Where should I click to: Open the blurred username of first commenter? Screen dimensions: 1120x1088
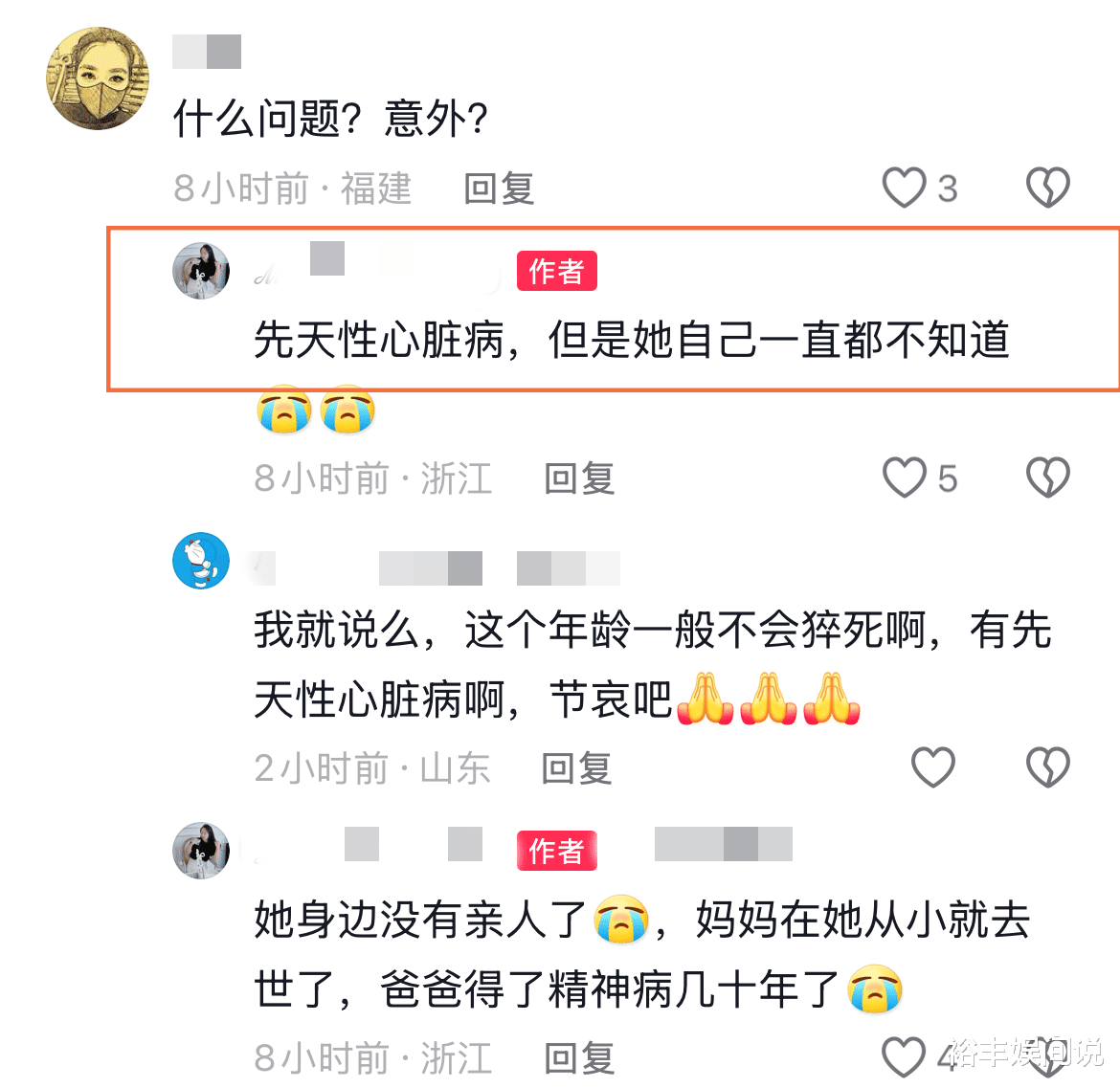[207, 52]
